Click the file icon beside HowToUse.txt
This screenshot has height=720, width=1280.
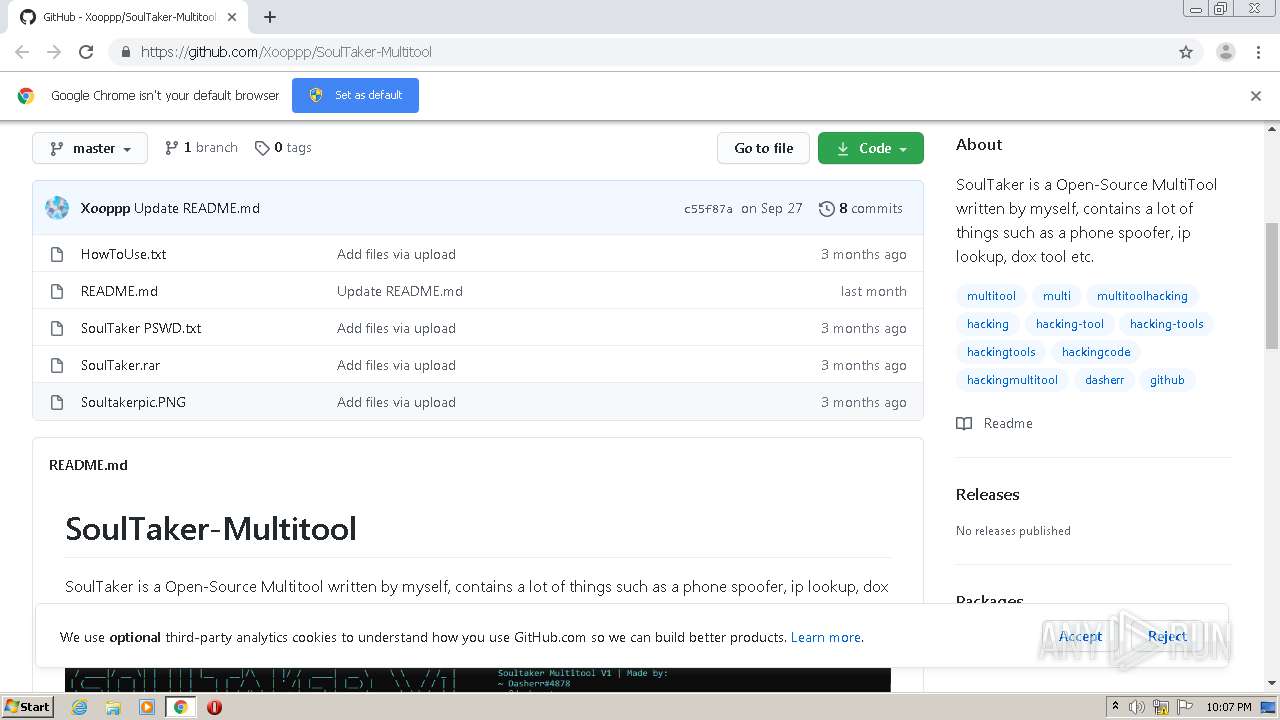coord(57,254)
